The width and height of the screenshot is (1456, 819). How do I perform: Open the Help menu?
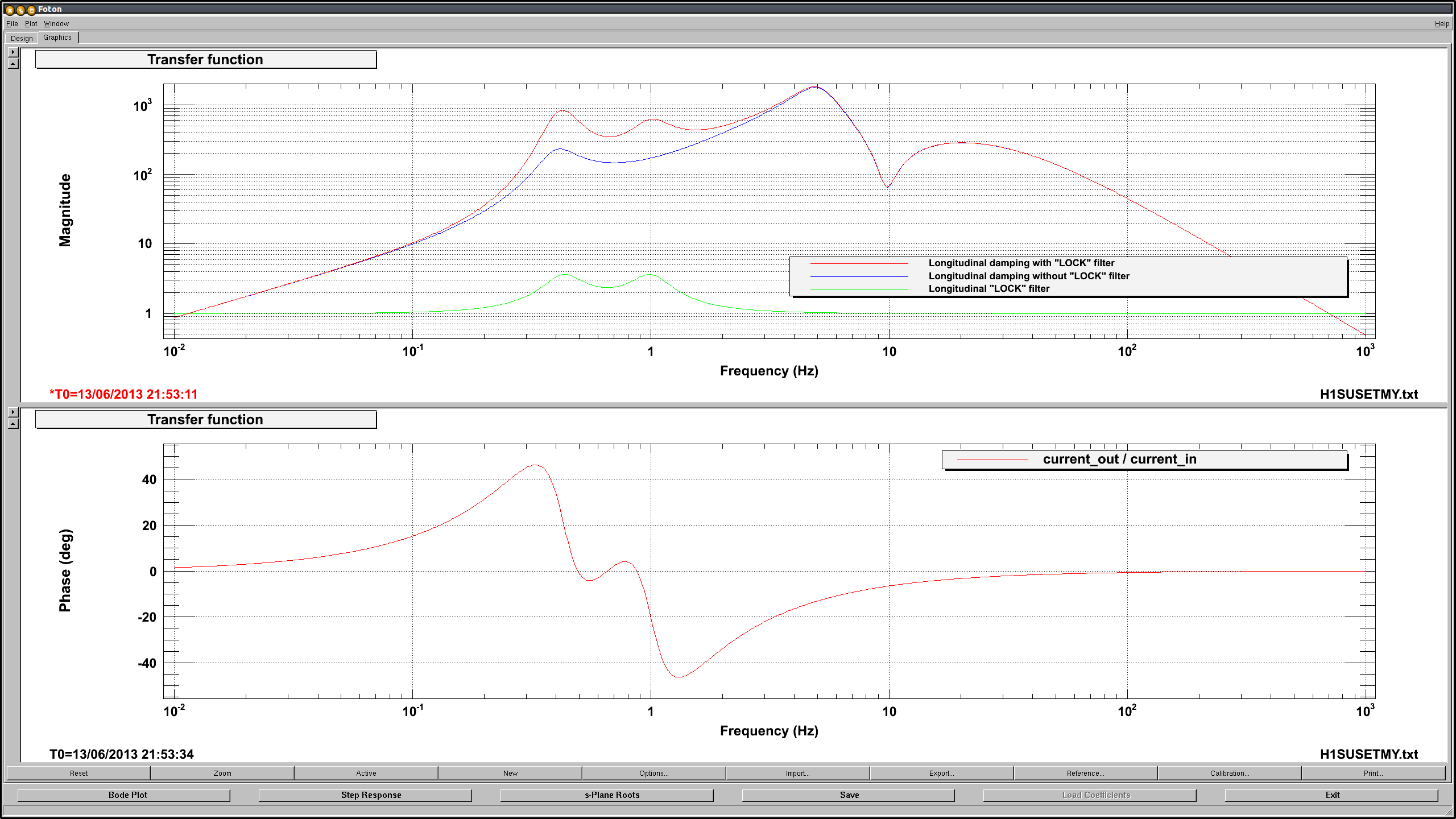click(1442, 23)
